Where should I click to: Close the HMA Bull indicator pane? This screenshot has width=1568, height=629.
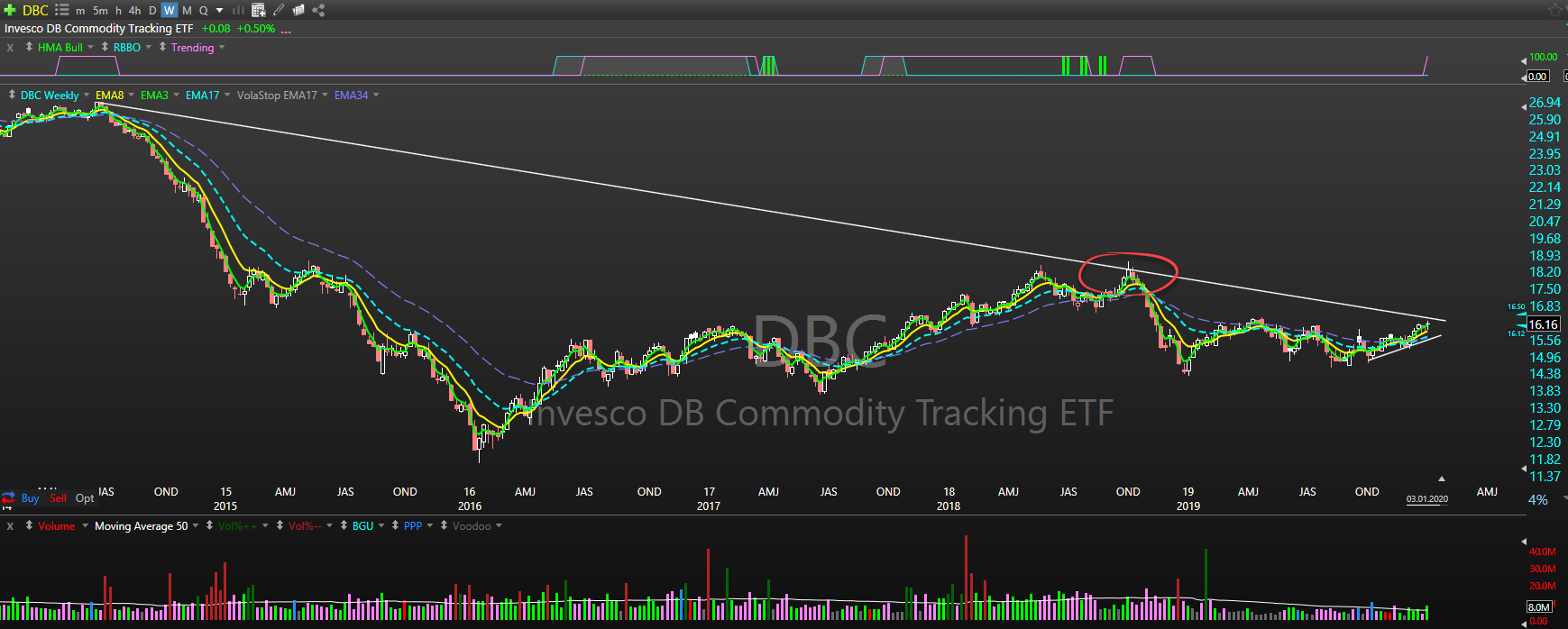10,48
